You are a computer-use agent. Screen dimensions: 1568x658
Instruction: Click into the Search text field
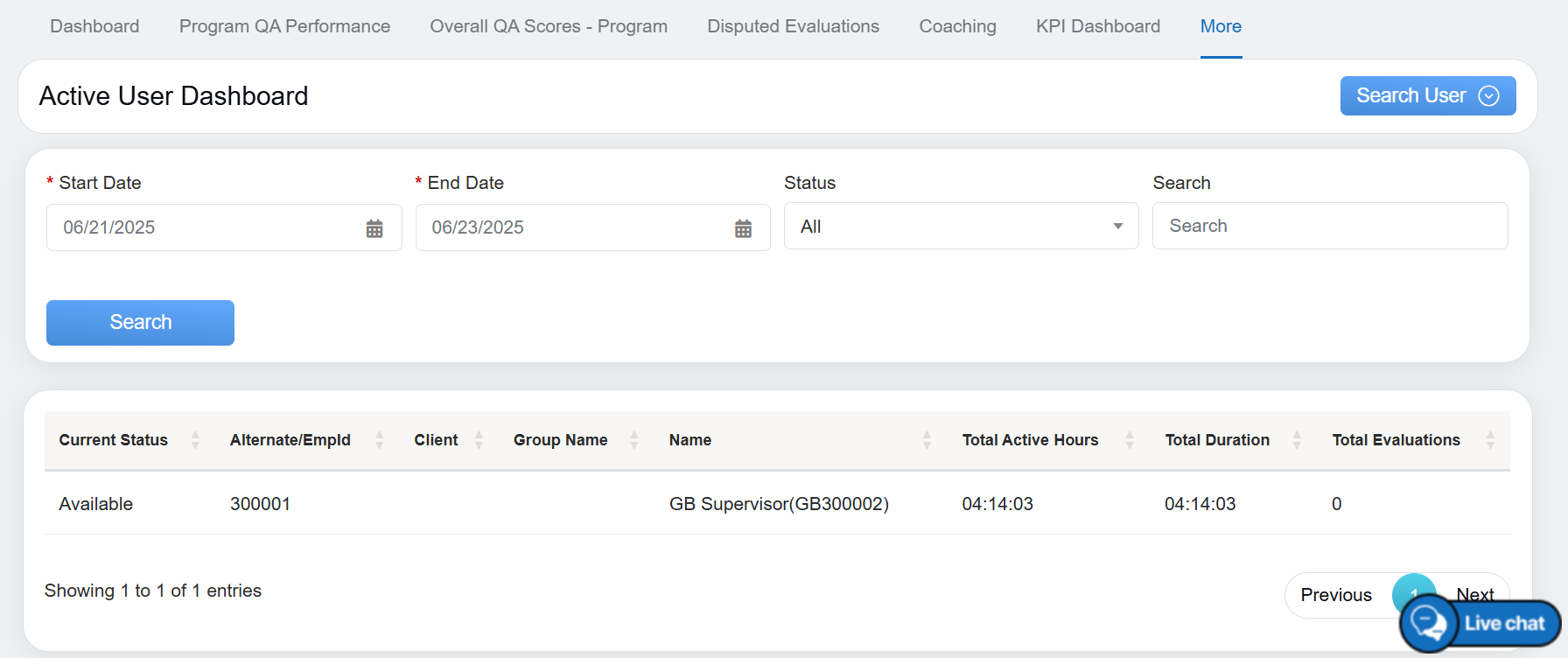click(1329, 226)
